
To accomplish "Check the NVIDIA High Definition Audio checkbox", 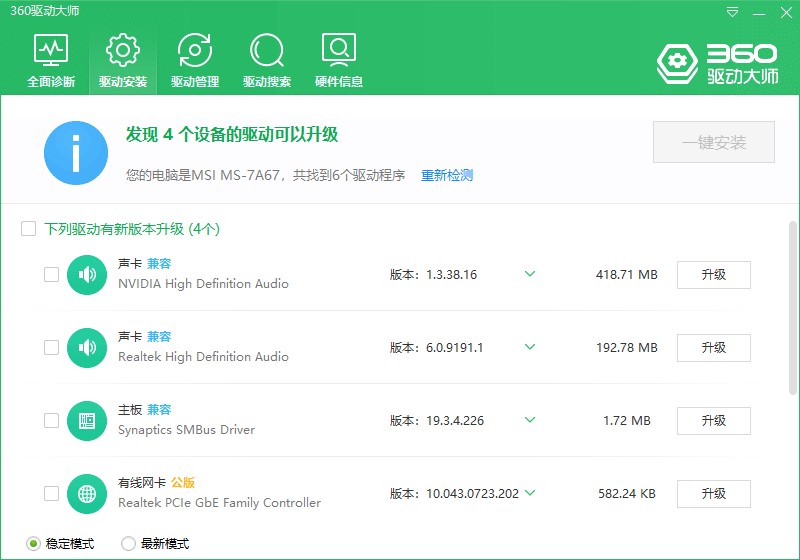I will pos(52,274).
